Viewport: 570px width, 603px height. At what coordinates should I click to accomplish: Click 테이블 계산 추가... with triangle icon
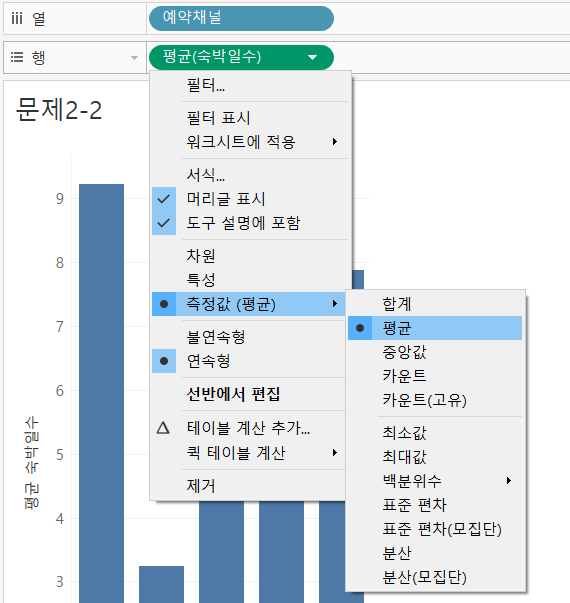[x=249, y=428]
